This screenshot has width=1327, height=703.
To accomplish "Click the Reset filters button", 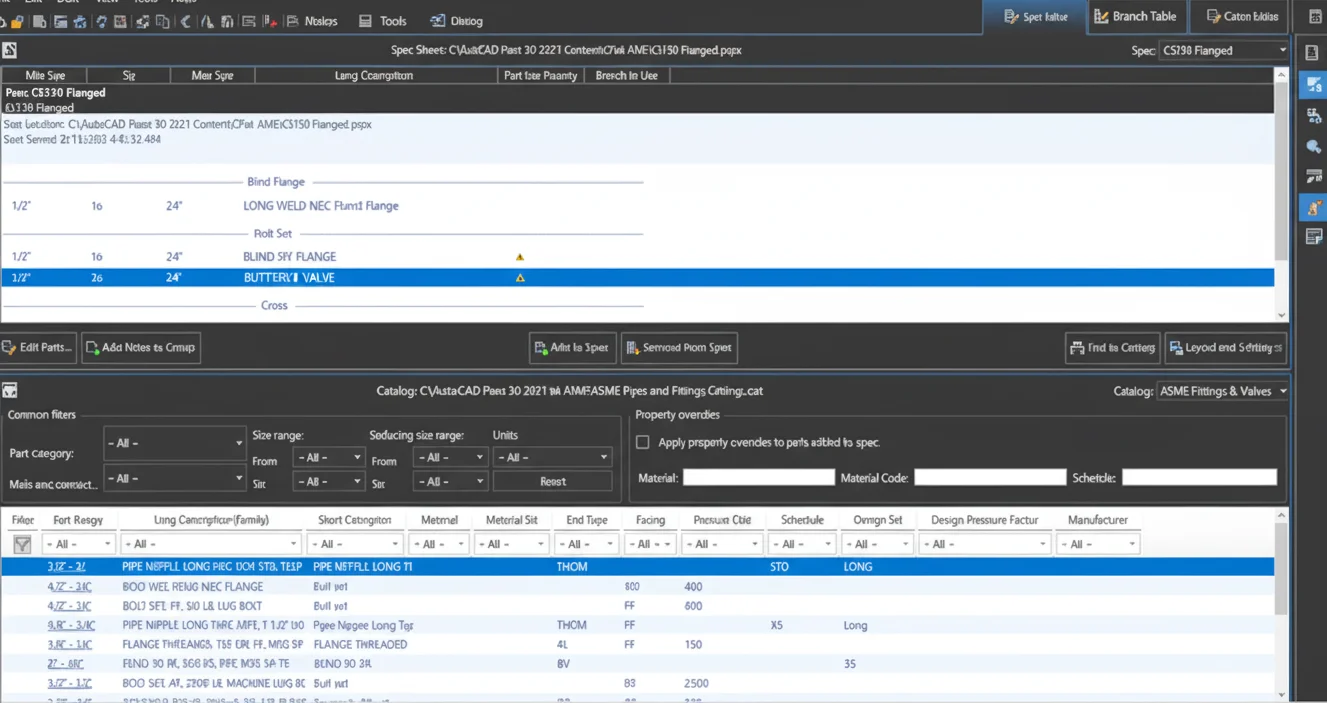I will pos(552,481).
